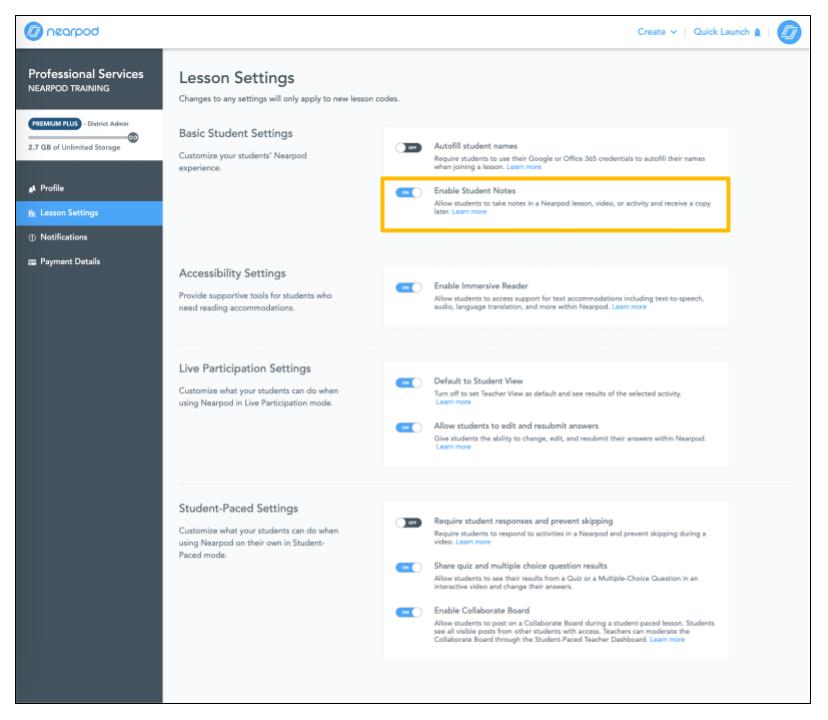Click the Payment Details card icon
The width and height of the screenshot is (828, 720).
[x=32, y=262]
